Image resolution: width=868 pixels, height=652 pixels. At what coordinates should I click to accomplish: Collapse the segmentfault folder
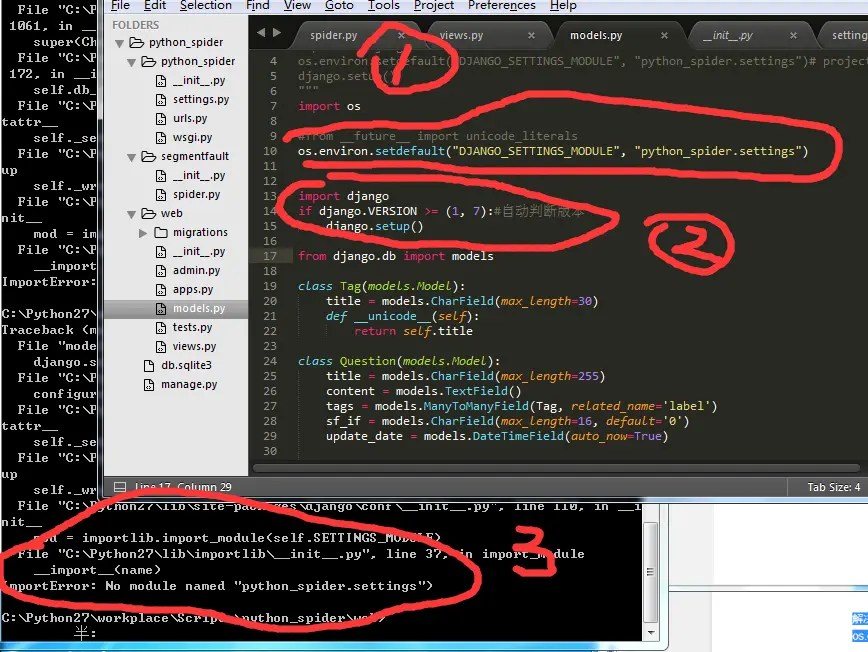pos(132,157)
